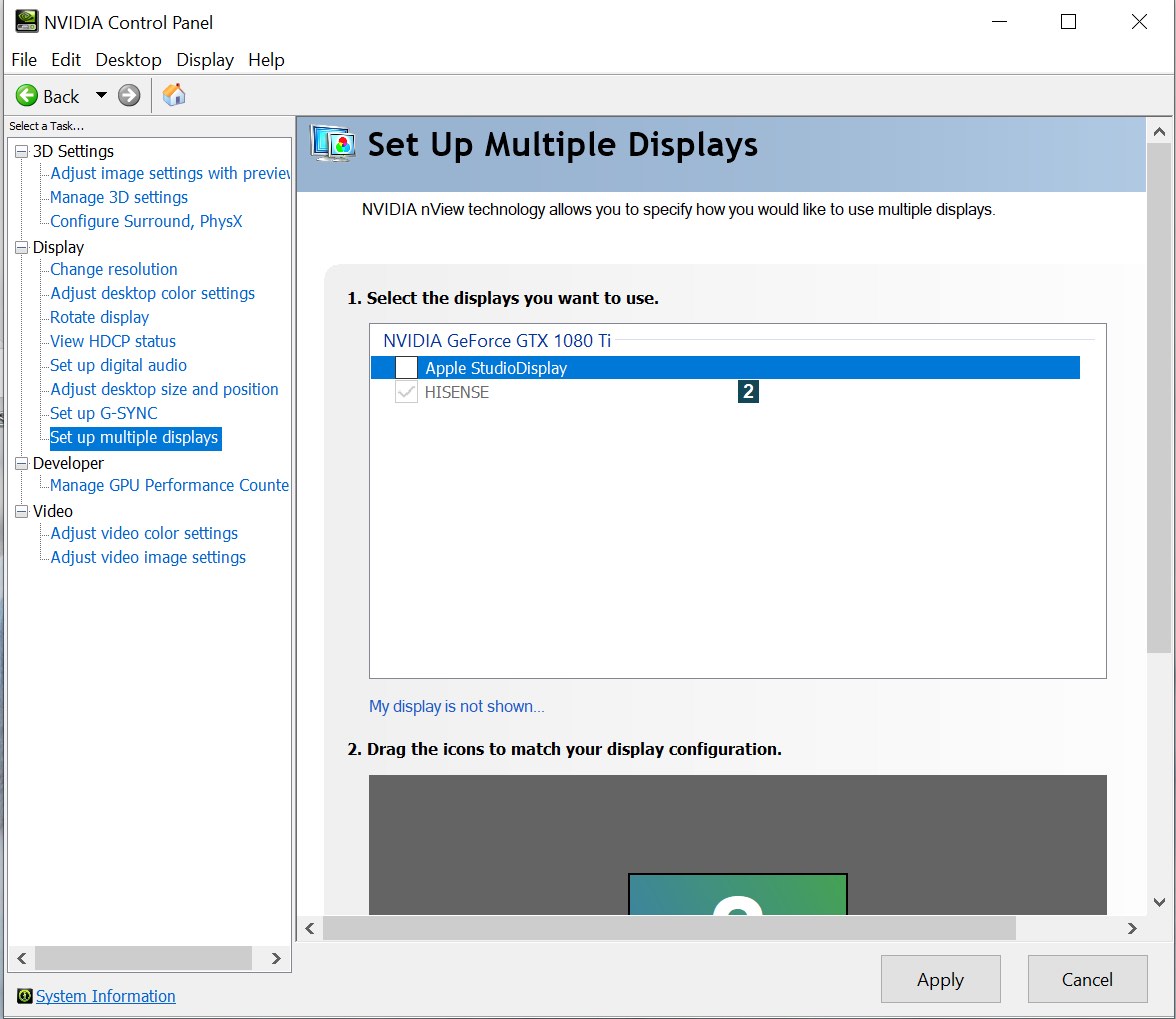Collapse the 3D Settings tree node
Screen dimensions: 1176x1019
(22, 151)
